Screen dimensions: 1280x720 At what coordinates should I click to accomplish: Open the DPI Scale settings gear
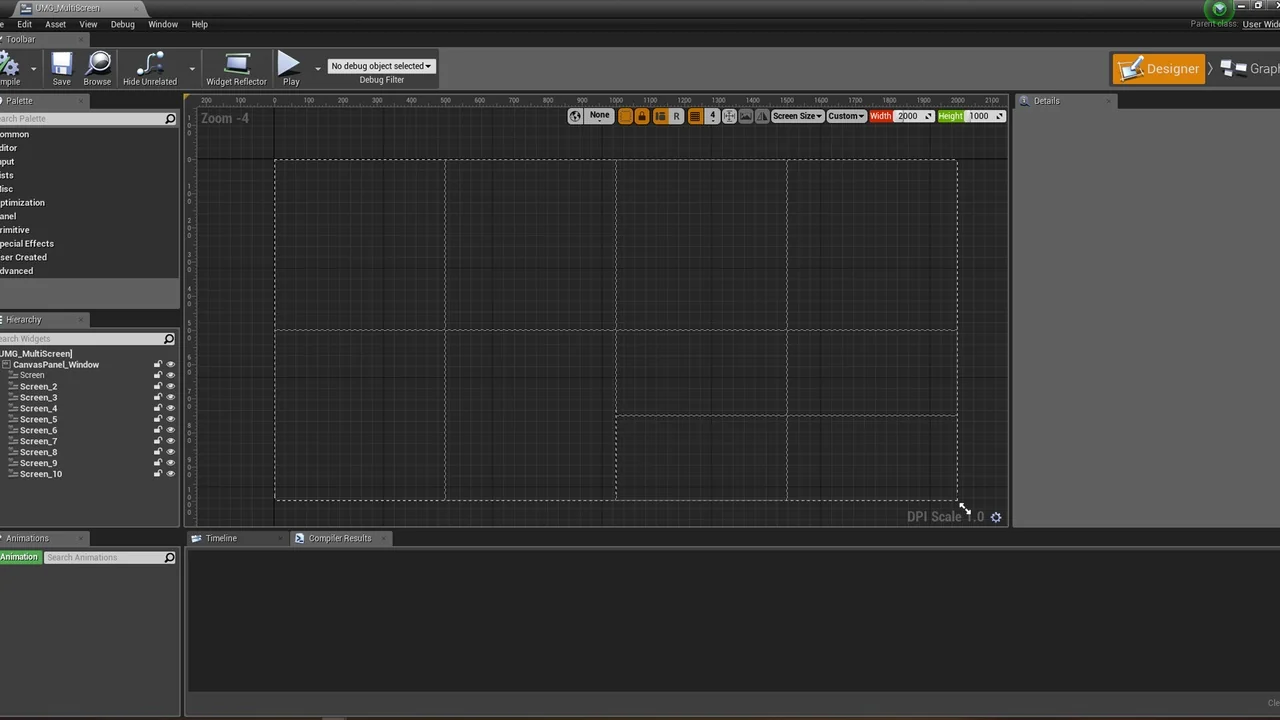tap(995, 517)
